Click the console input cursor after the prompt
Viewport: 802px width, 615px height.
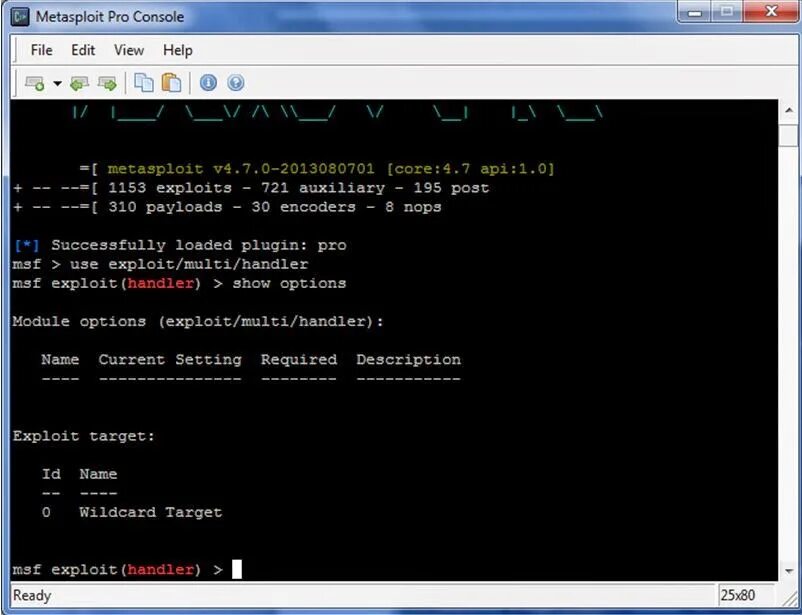click(236, 569)
